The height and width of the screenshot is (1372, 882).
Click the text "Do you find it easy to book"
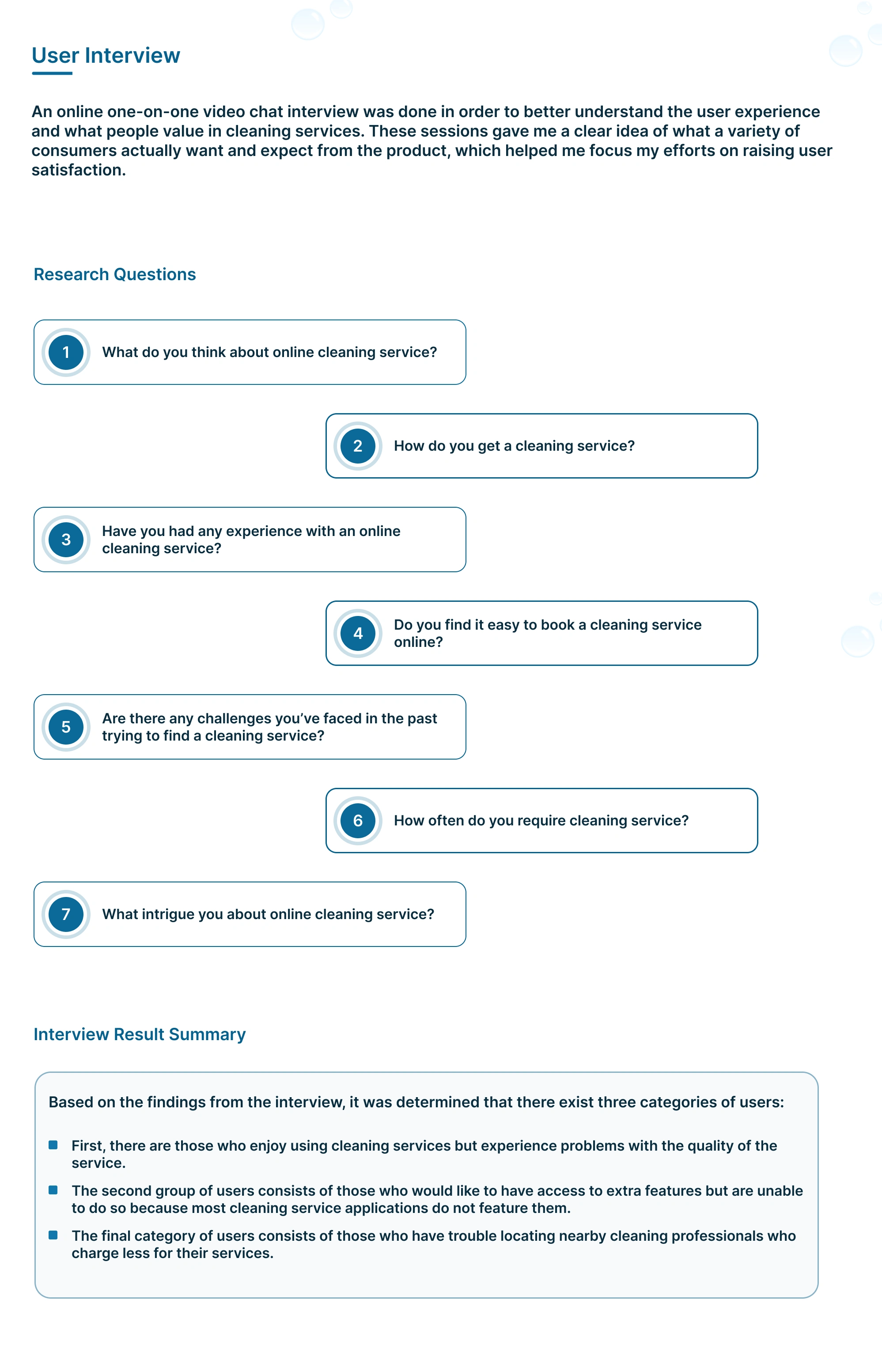pyautogui.click(x=547, y=625)
